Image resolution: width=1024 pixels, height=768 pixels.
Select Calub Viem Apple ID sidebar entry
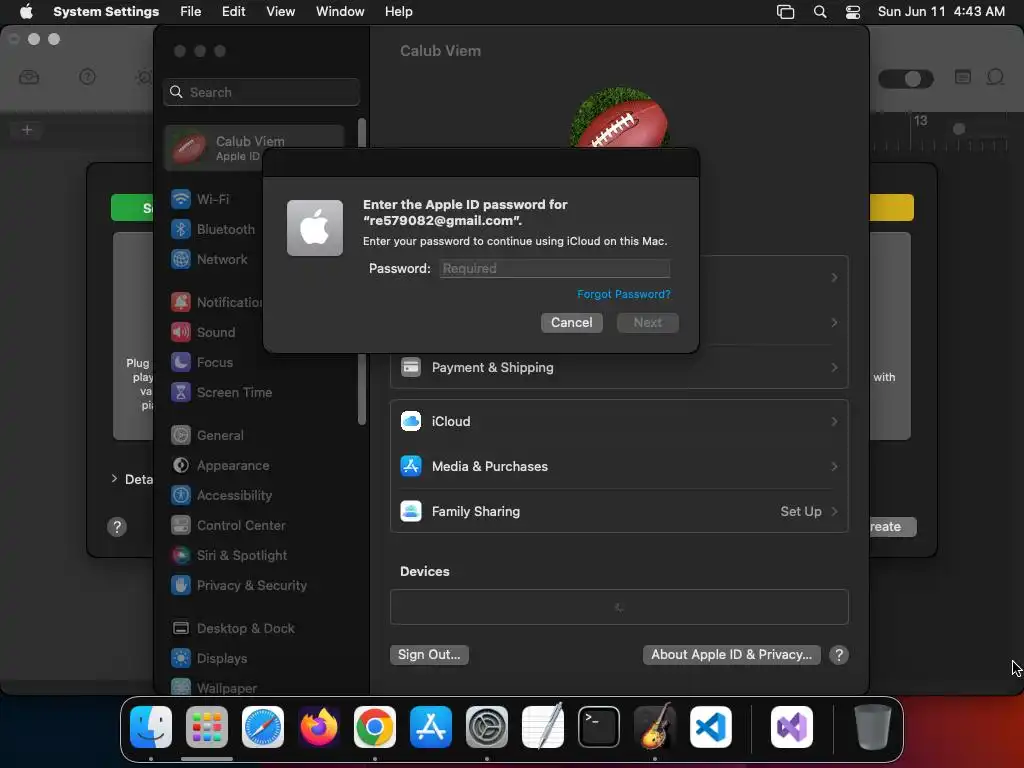point(255,148)
